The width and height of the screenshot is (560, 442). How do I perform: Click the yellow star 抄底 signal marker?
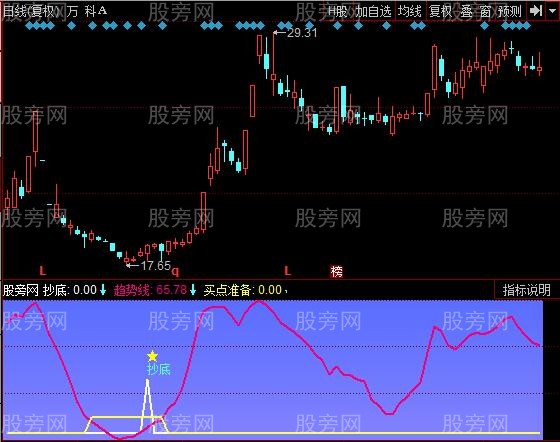[x=152, y=356]
